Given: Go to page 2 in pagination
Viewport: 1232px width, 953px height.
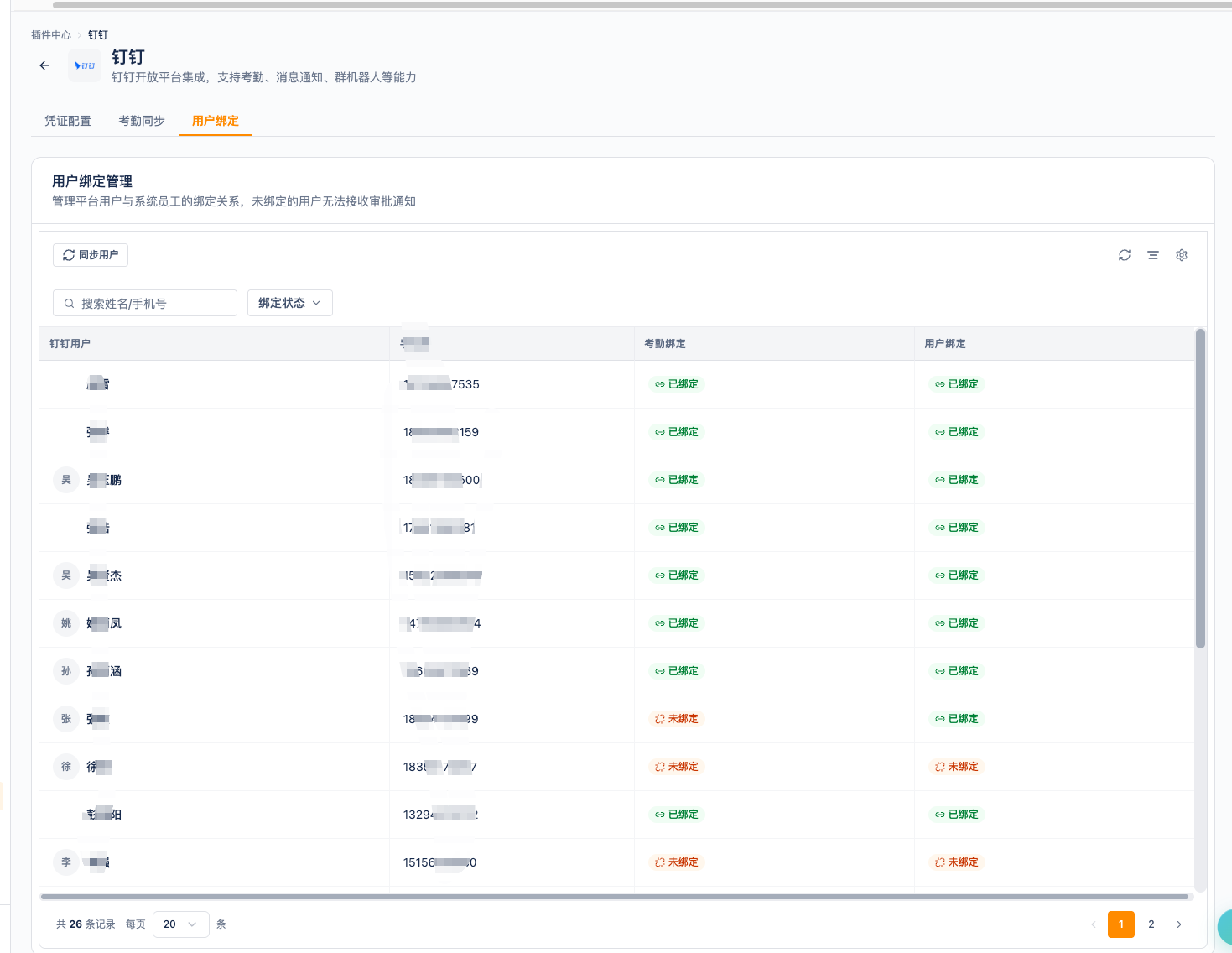Looking at the screenshot, I should pos(1151,924).
